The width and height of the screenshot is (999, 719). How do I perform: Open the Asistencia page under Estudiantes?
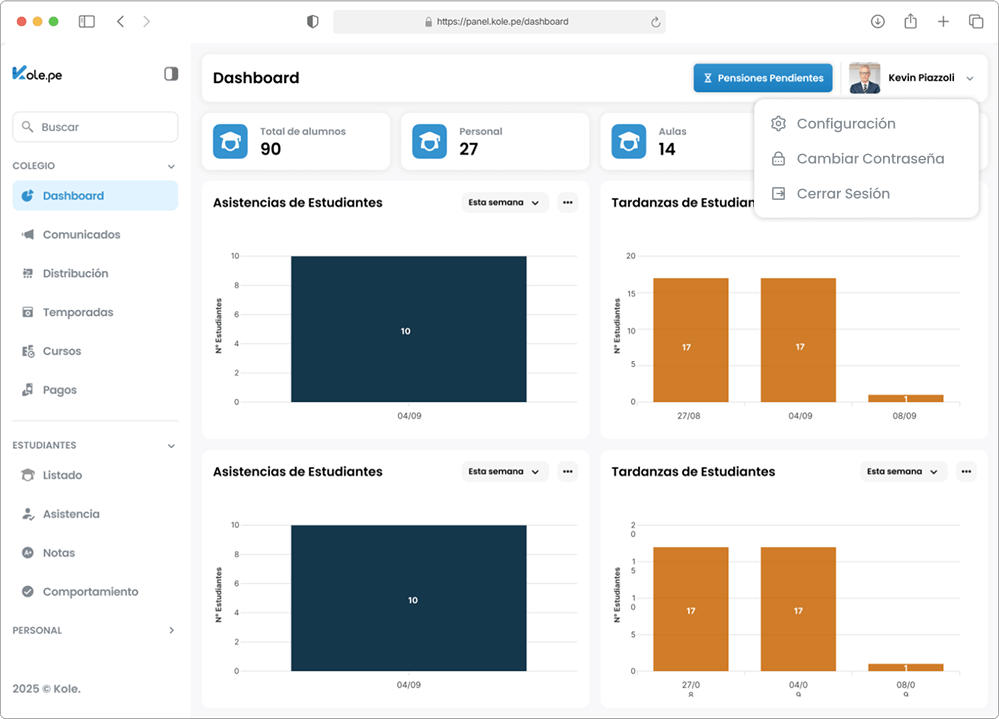[x=71, y=514]
